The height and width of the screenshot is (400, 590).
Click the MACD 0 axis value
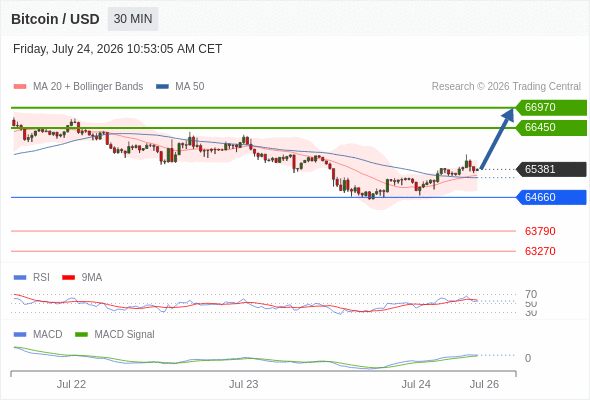click(528, 358)
